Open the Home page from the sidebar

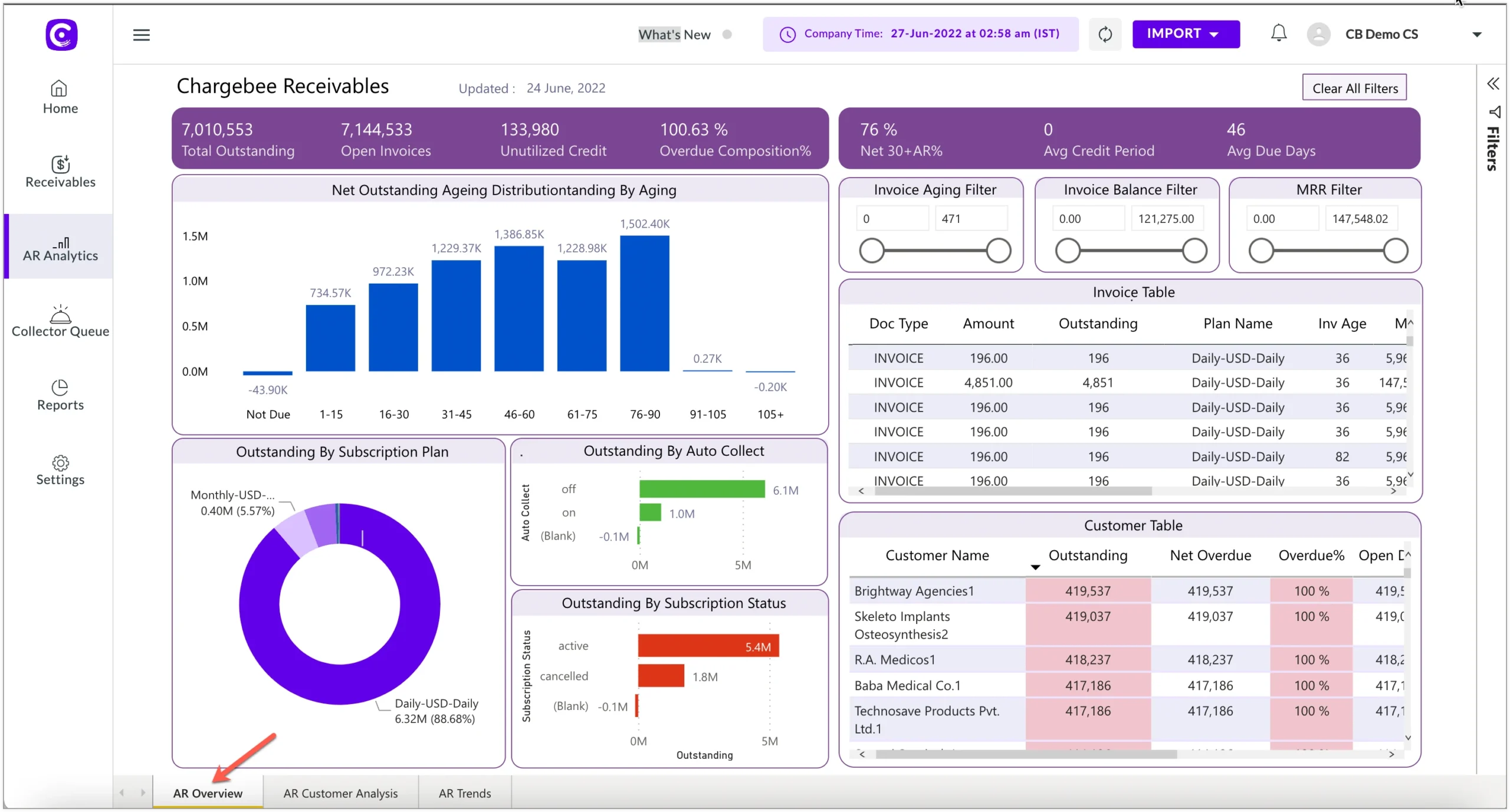60,97
